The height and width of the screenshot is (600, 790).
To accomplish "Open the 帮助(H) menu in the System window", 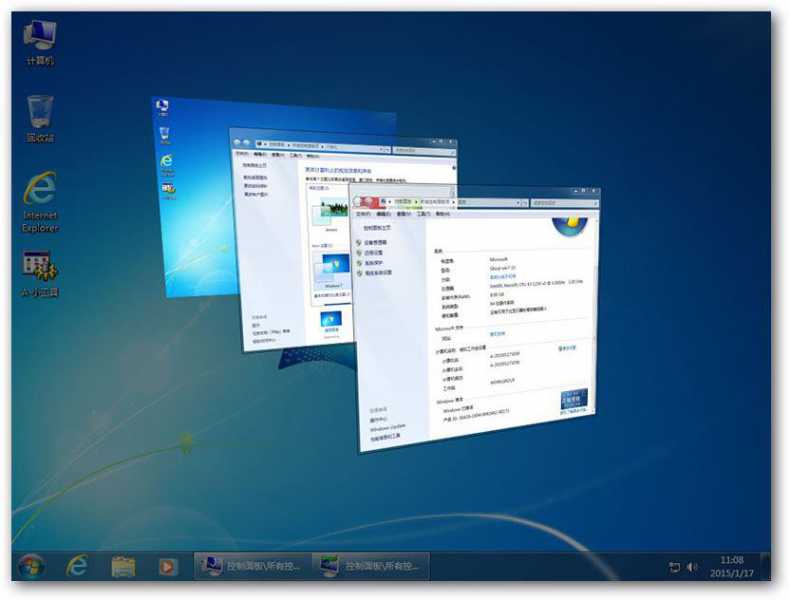I will pos(442,214).
